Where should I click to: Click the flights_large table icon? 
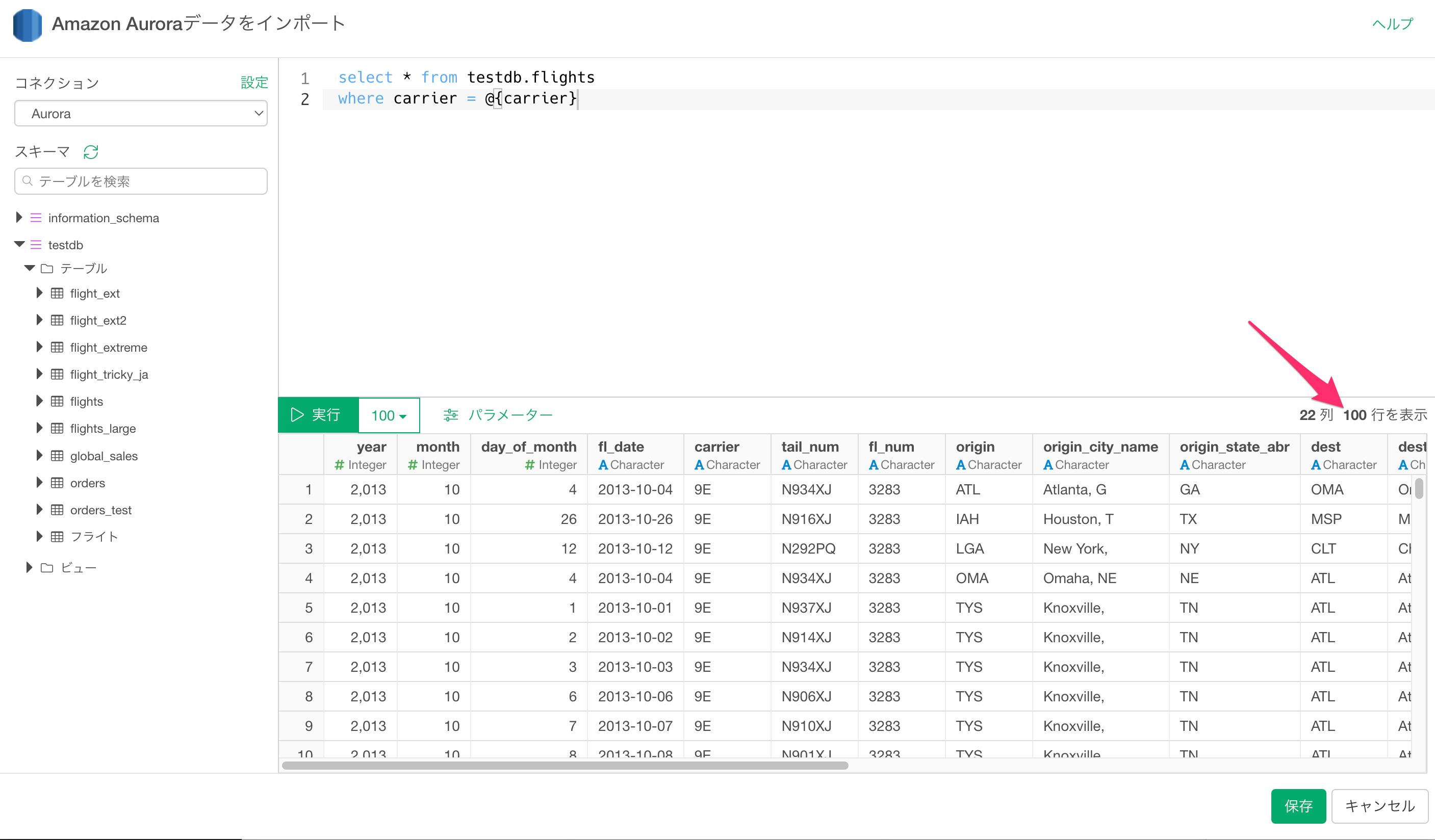click(57, 428)
